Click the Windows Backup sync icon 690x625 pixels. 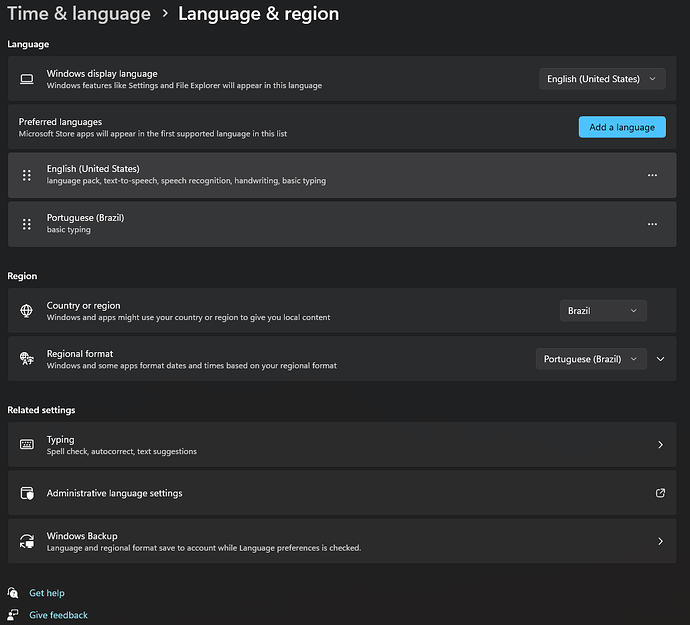click(27, 541)
